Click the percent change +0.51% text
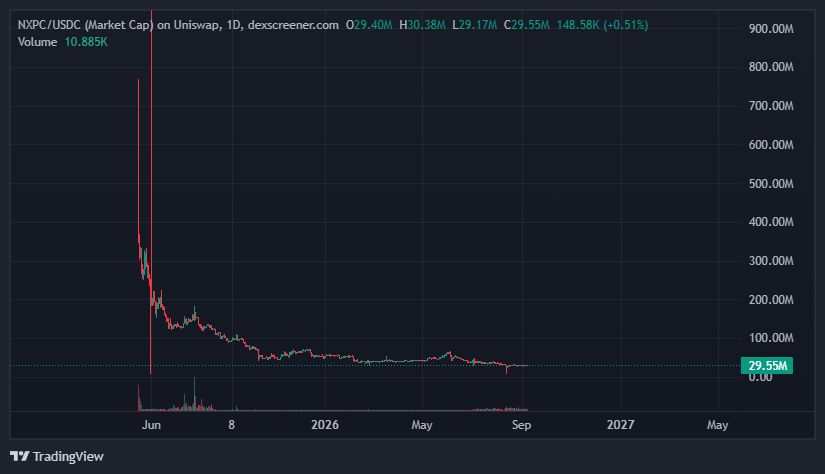 click(625, 25)
